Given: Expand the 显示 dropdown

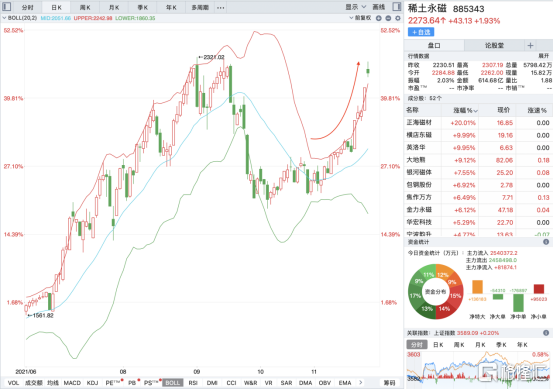Looking at the screenshot, I should coord(356,7).
